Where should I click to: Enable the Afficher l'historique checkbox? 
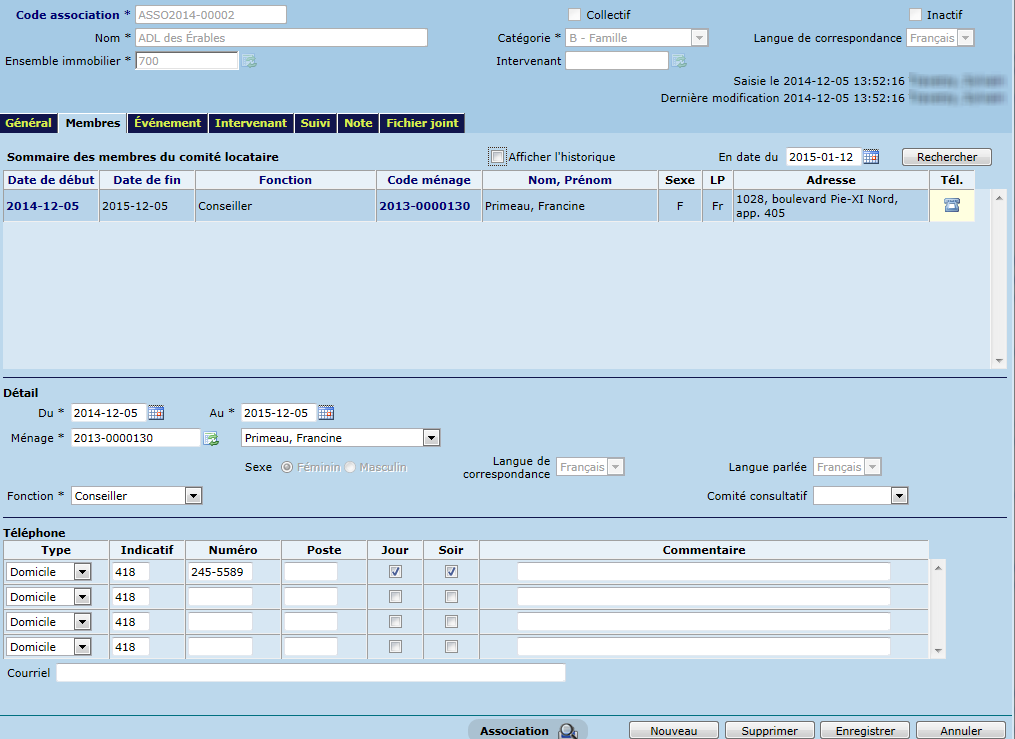497,156
